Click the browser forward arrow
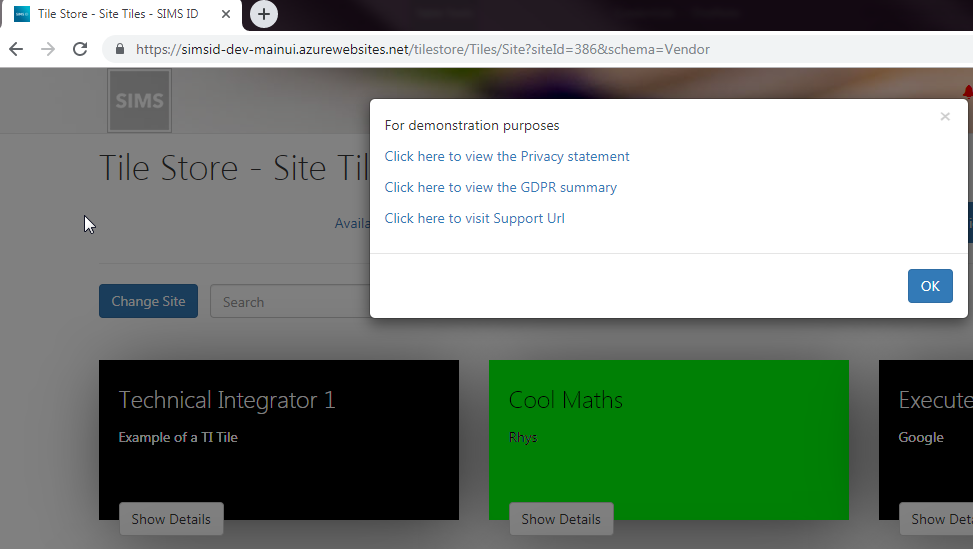Screen dimensions: 973x549 click(x=48, y=49)
